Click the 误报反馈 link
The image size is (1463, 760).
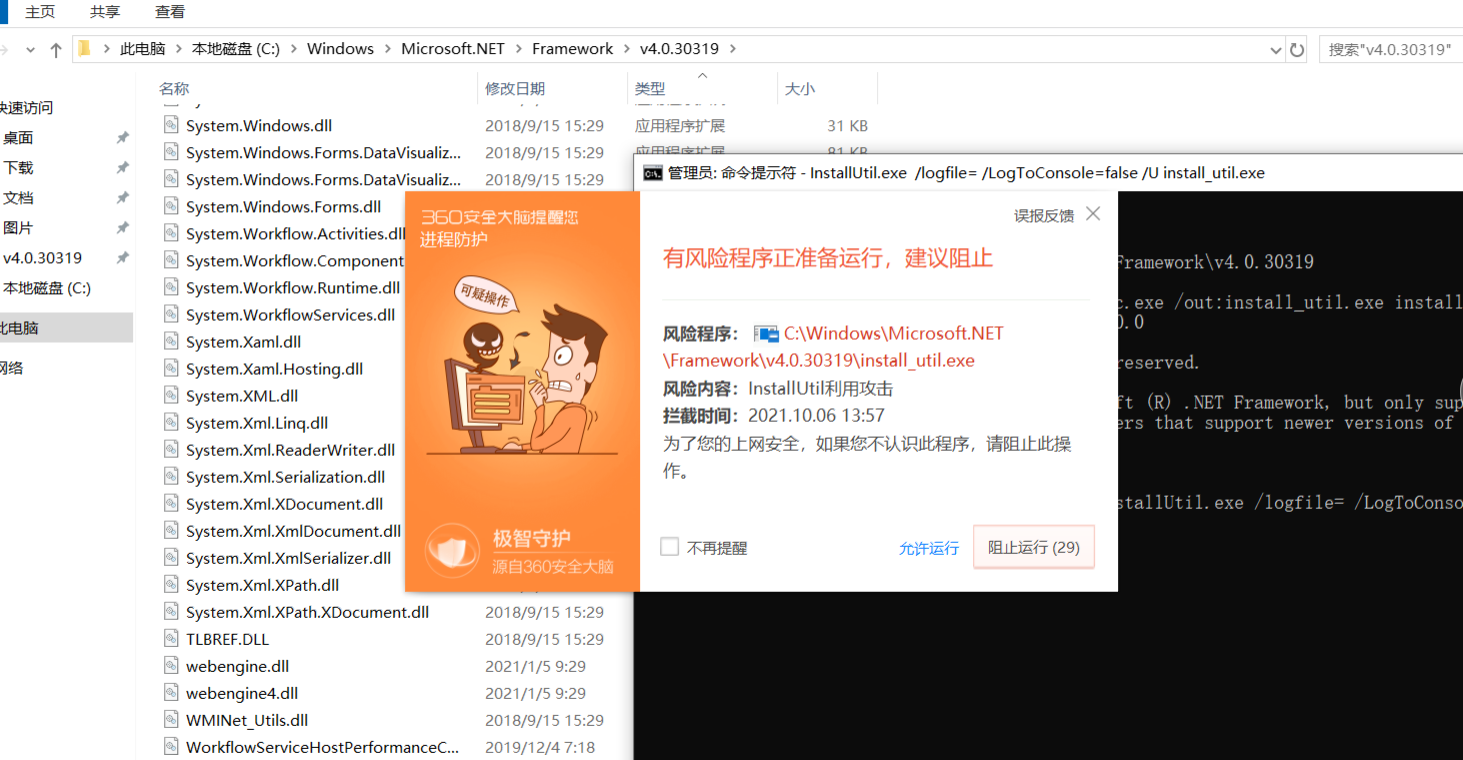(1044, 215)
